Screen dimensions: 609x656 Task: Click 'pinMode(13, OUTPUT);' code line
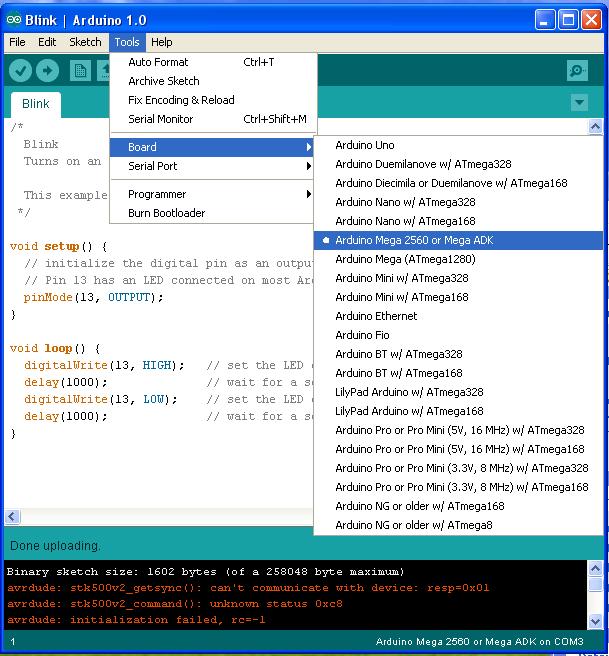[93, 297]
